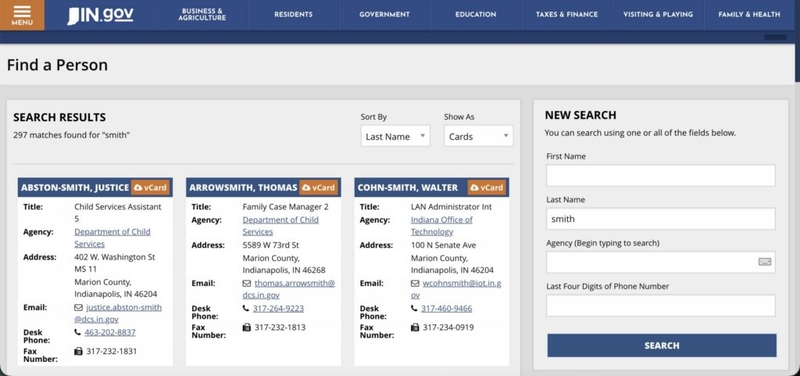Image resolution: width=800 pixels, height=376 pixels.
Task: Click 'Child Services Assistant 5' title text
Action: click(x=118, y=213)
